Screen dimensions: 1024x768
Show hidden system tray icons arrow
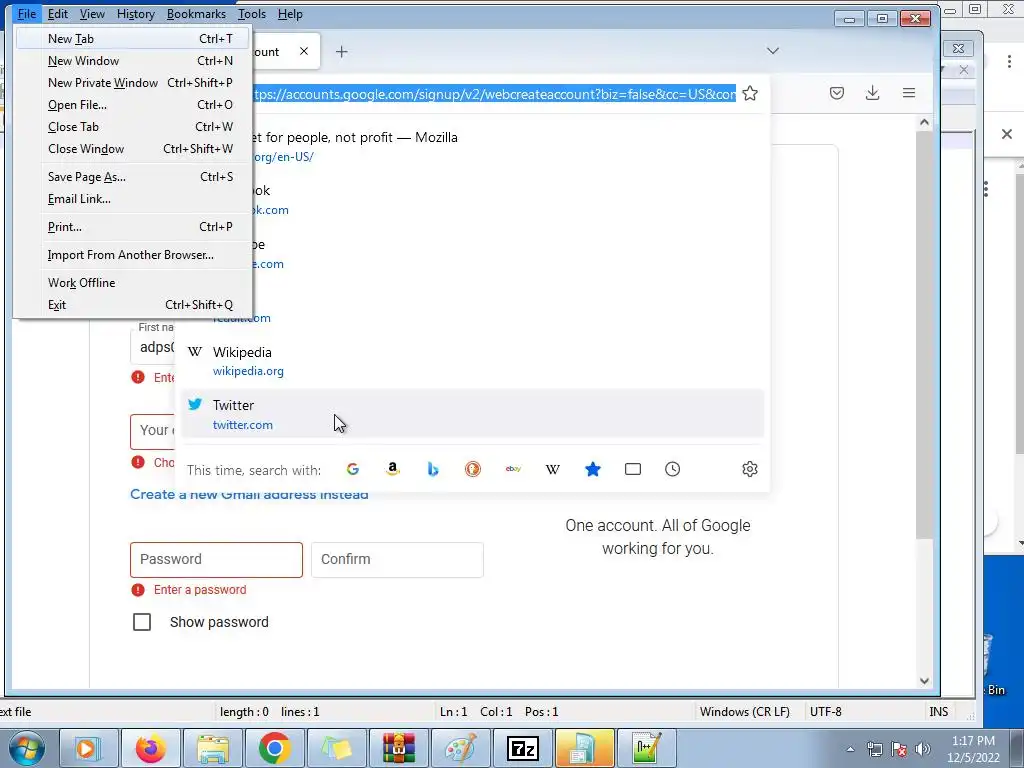tap(850, 749)
